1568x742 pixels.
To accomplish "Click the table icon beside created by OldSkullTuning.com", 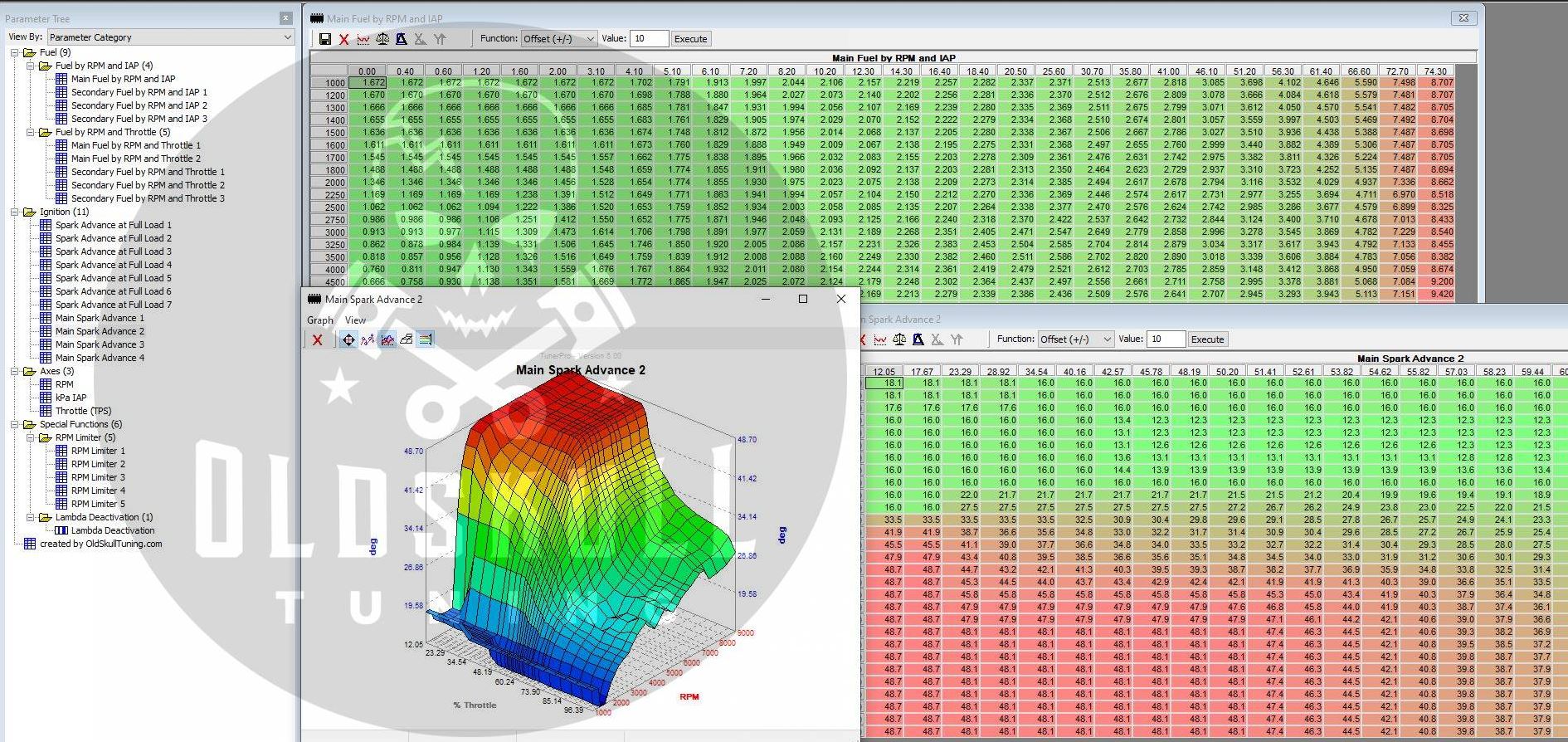I will 30,544.
